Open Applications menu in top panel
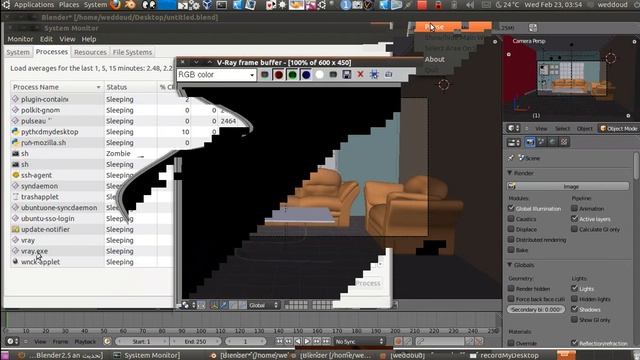The width and height of the screenshot is (640, 360). click(x=34, y=5)
